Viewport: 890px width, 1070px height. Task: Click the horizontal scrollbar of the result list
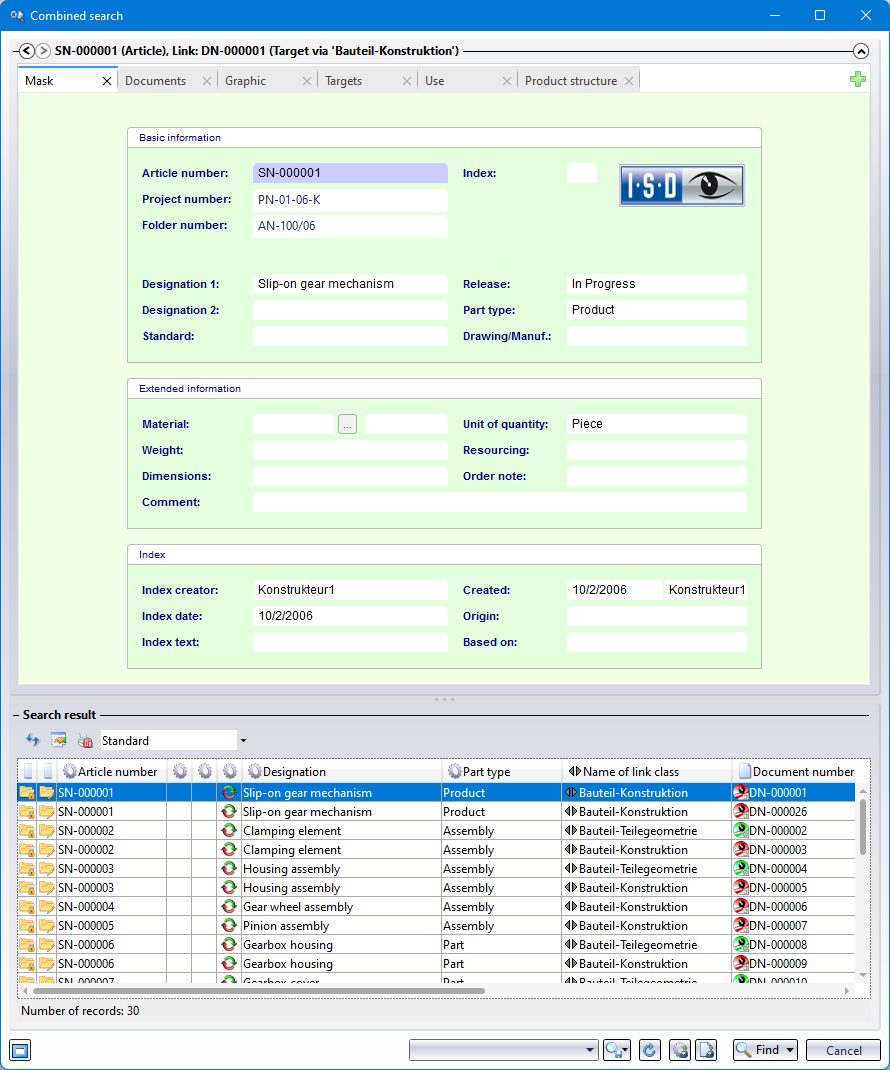tap(259, 990)
